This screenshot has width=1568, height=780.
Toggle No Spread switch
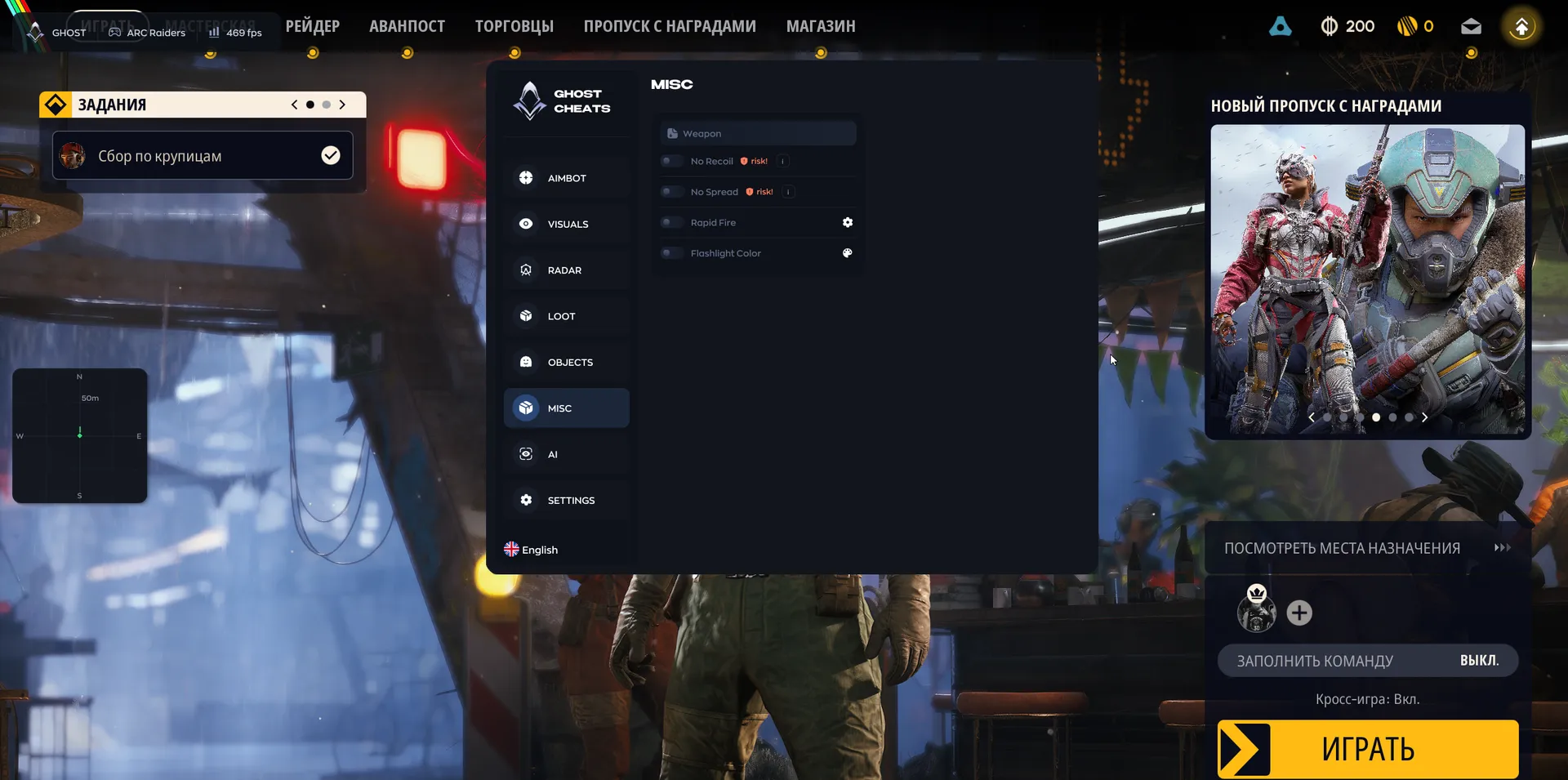tap(671, 192)
